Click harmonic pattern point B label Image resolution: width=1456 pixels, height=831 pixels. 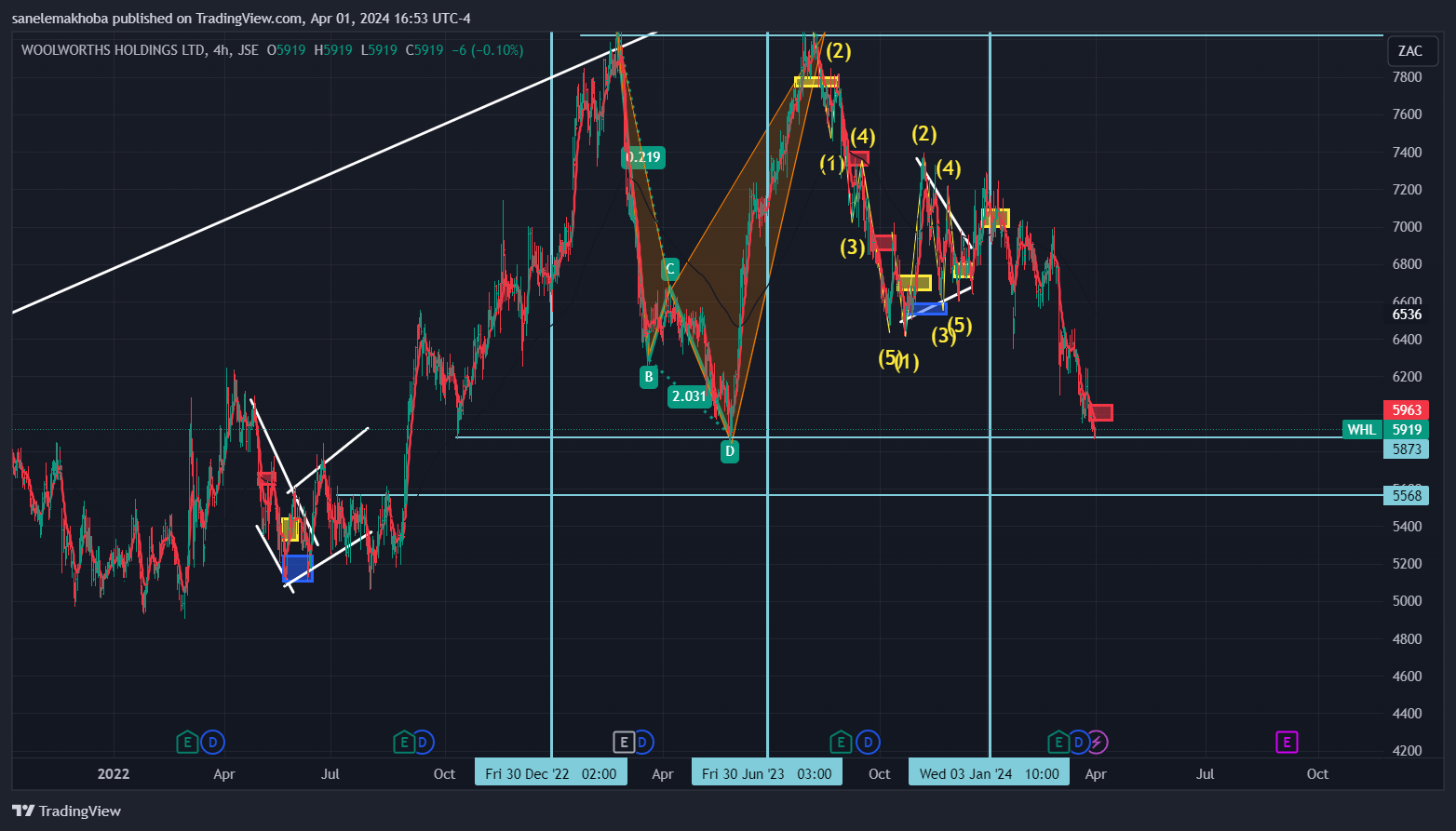click(649, 377)
